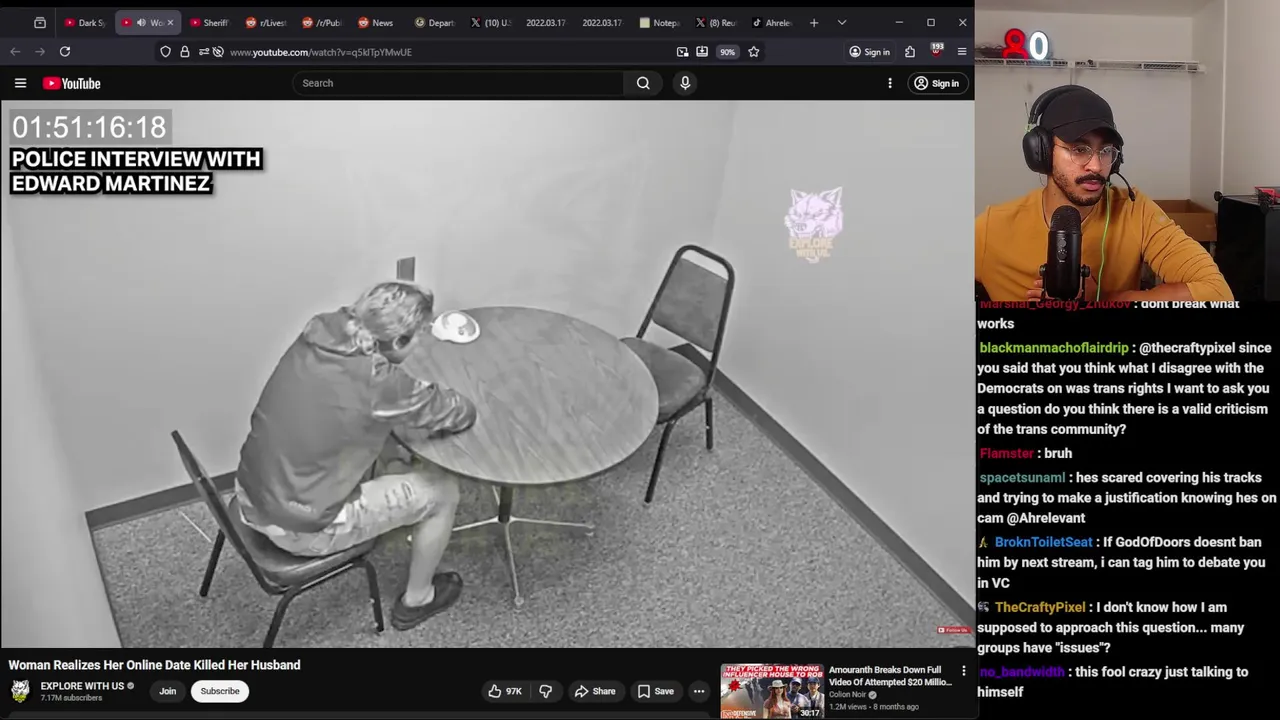Click browser account Sign in
This screenshot has height=720, width=1280.
pyautogui.click(x=869, y=52)
